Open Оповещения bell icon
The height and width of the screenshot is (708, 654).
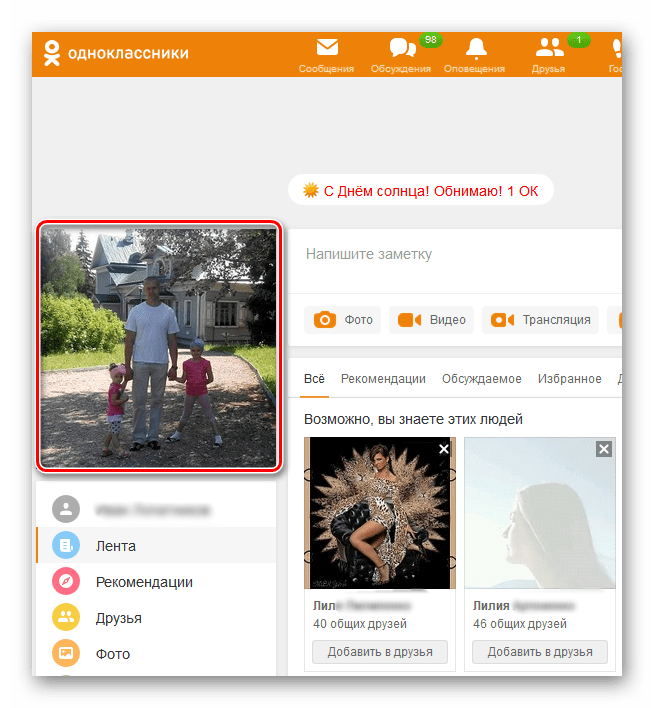point(476,48)
